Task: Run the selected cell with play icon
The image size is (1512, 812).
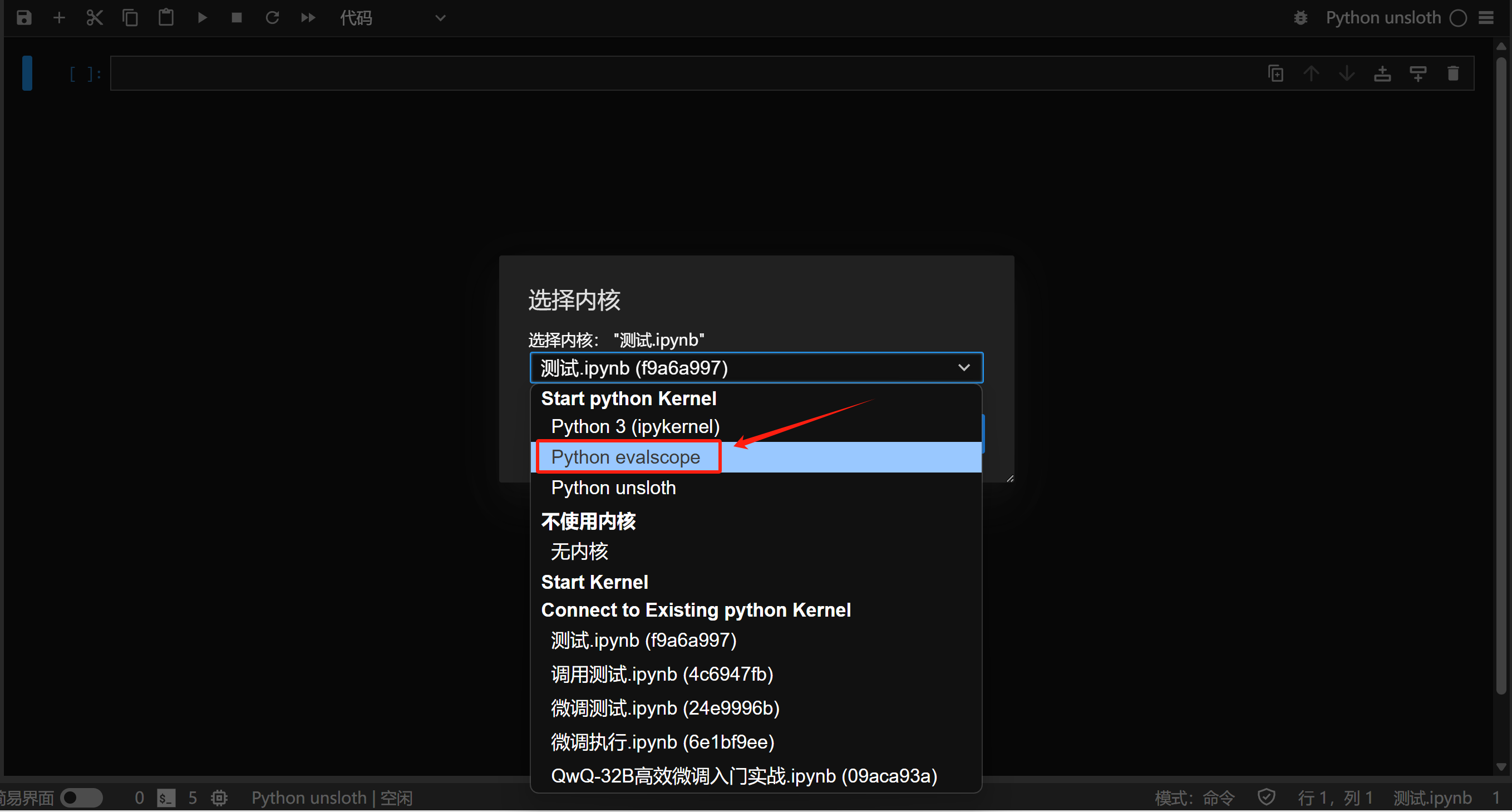Action: click(x=202, y=18)
